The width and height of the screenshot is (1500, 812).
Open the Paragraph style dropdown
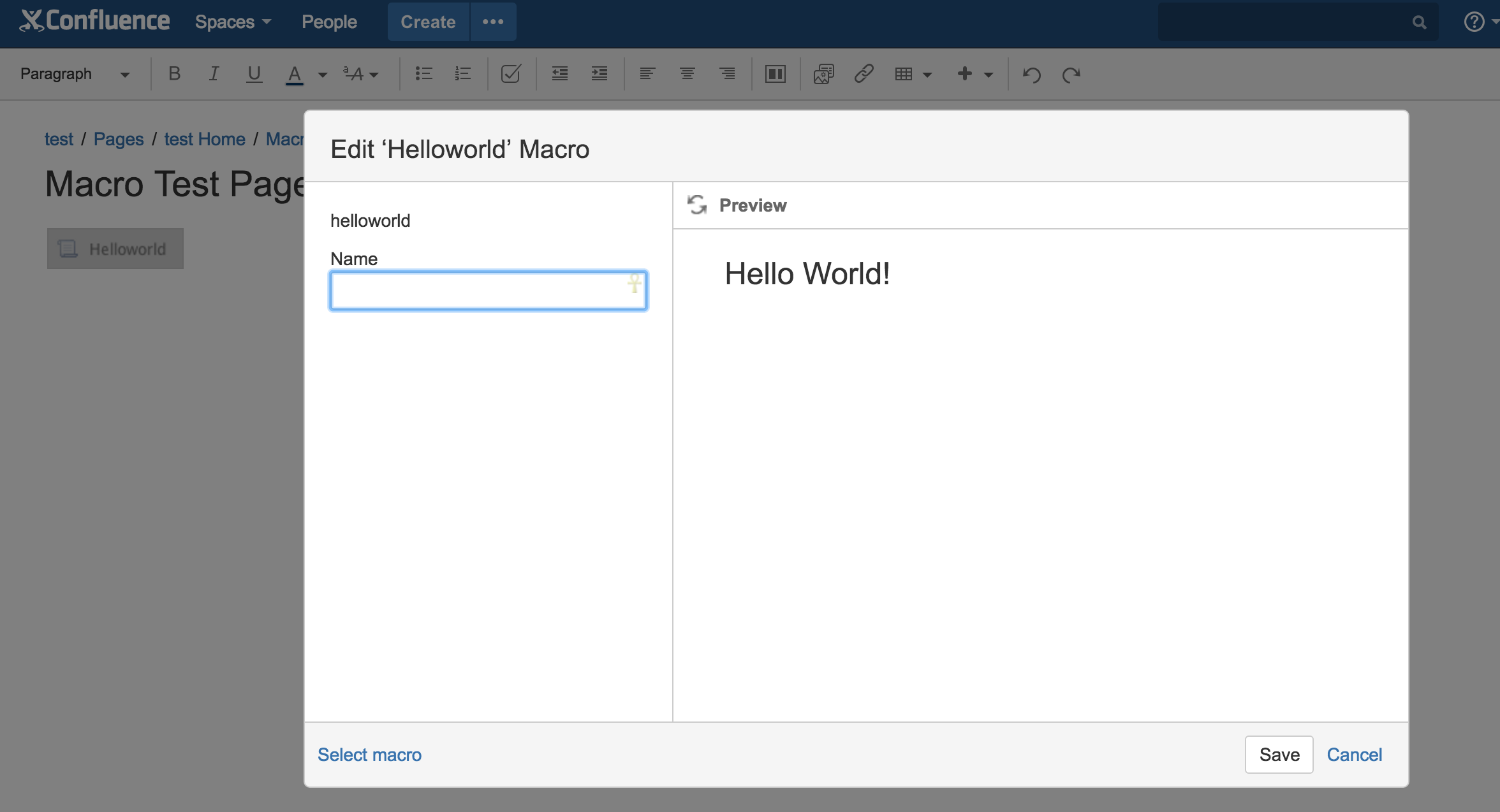(75, 74)
